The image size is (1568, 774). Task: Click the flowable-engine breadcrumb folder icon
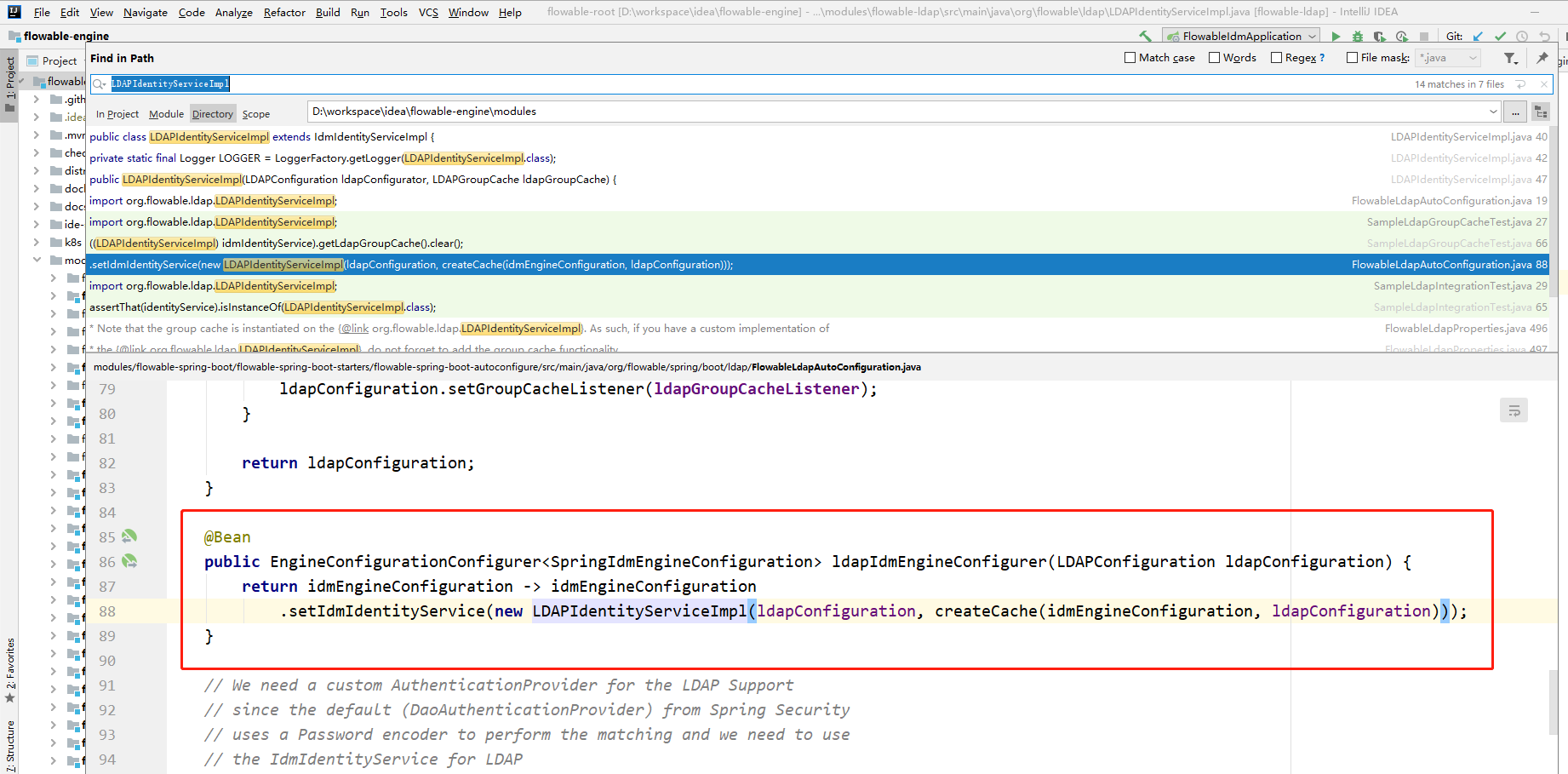coord(14,36)
